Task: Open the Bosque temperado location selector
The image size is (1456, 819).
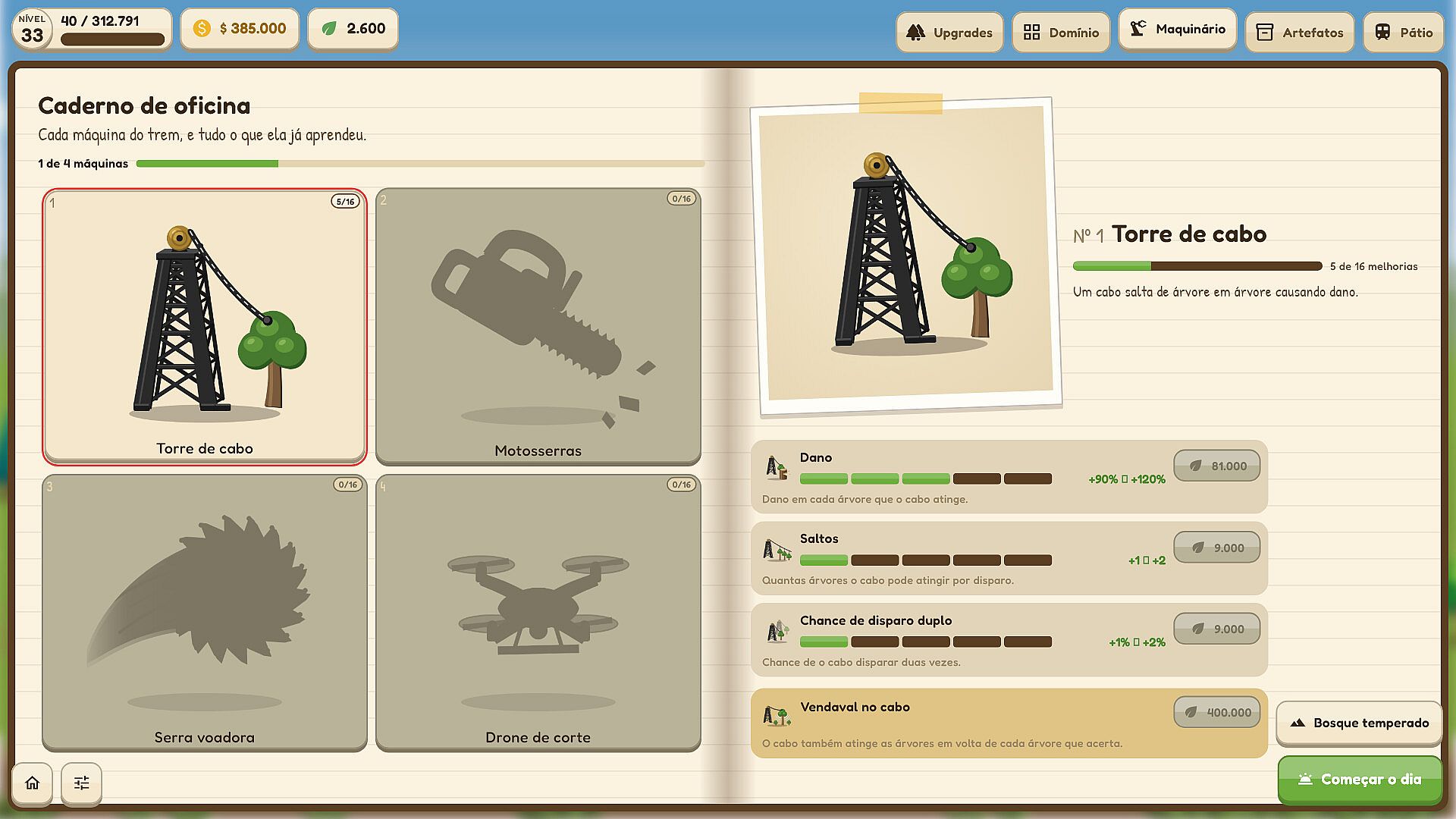Action: (1359, 723)
